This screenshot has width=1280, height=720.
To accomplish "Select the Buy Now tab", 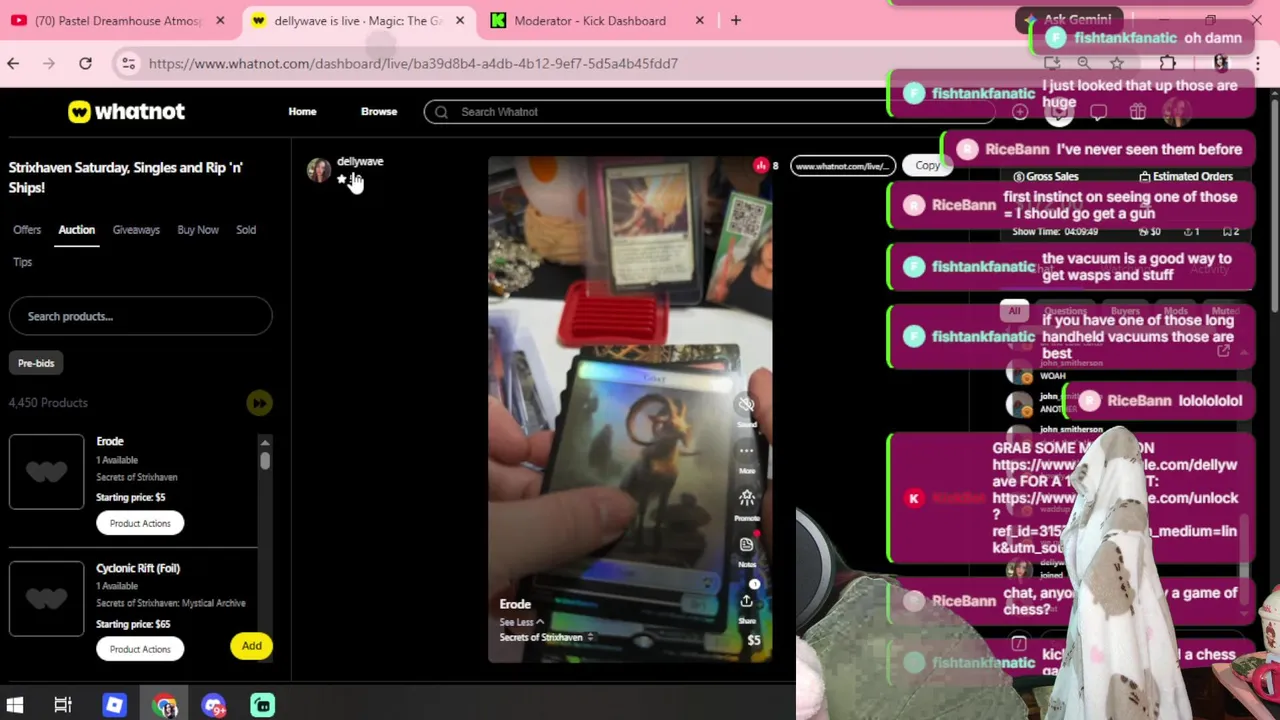I will click(x=198, y=230).
